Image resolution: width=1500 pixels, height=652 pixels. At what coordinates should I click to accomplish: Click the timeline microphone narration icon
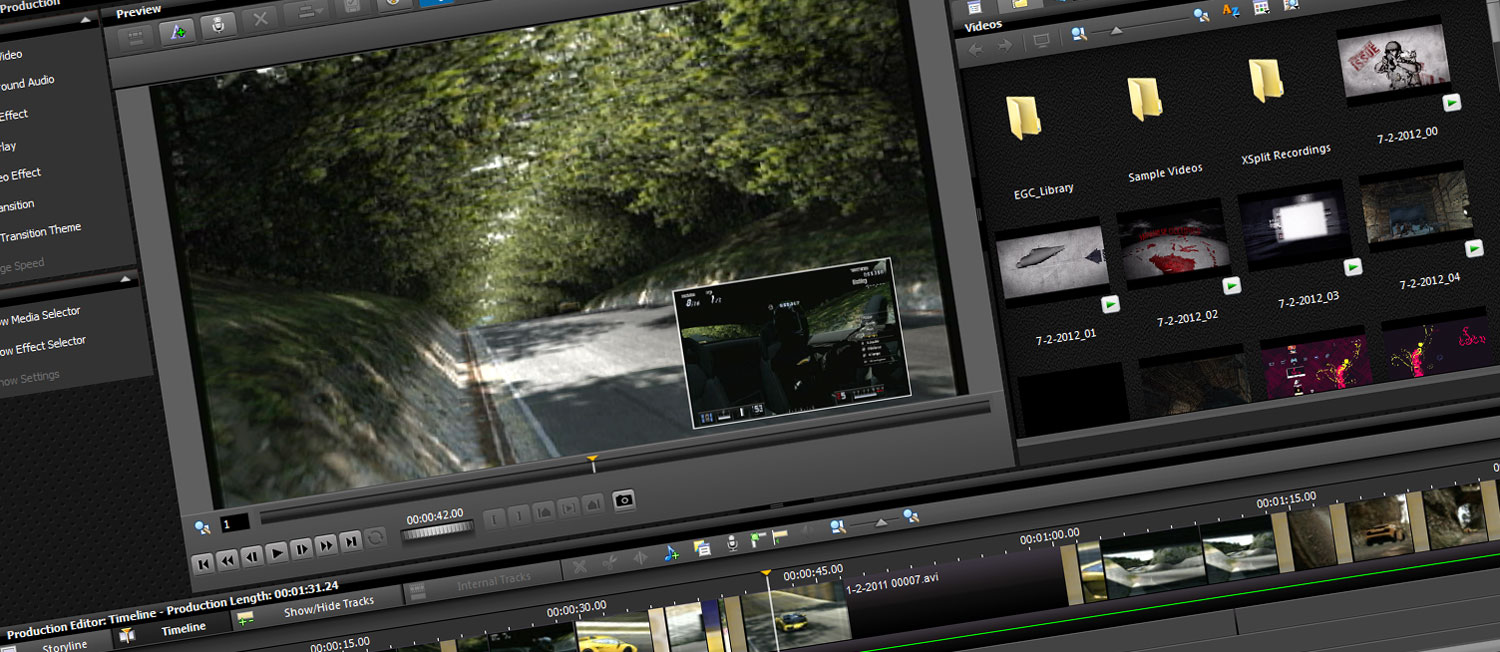731,542
